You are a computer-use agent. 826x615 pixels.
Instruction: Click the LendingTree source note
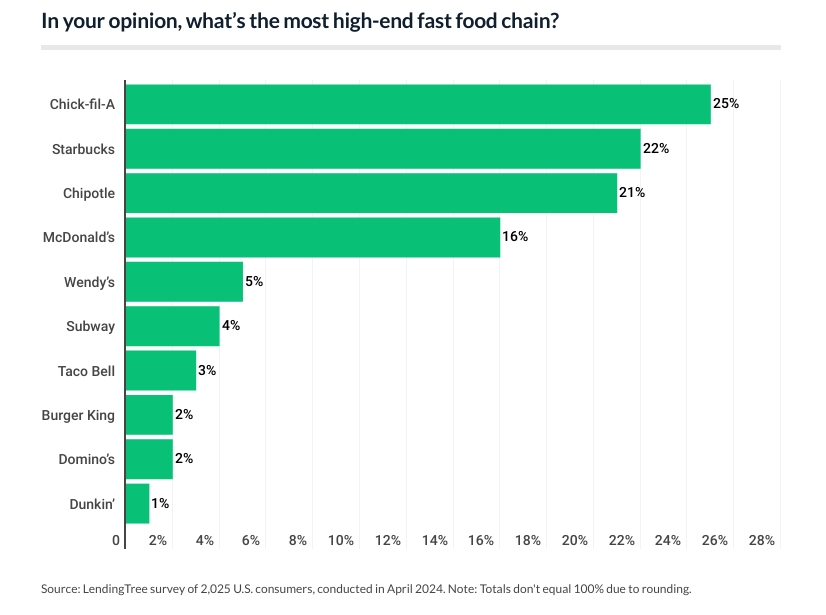366,589
